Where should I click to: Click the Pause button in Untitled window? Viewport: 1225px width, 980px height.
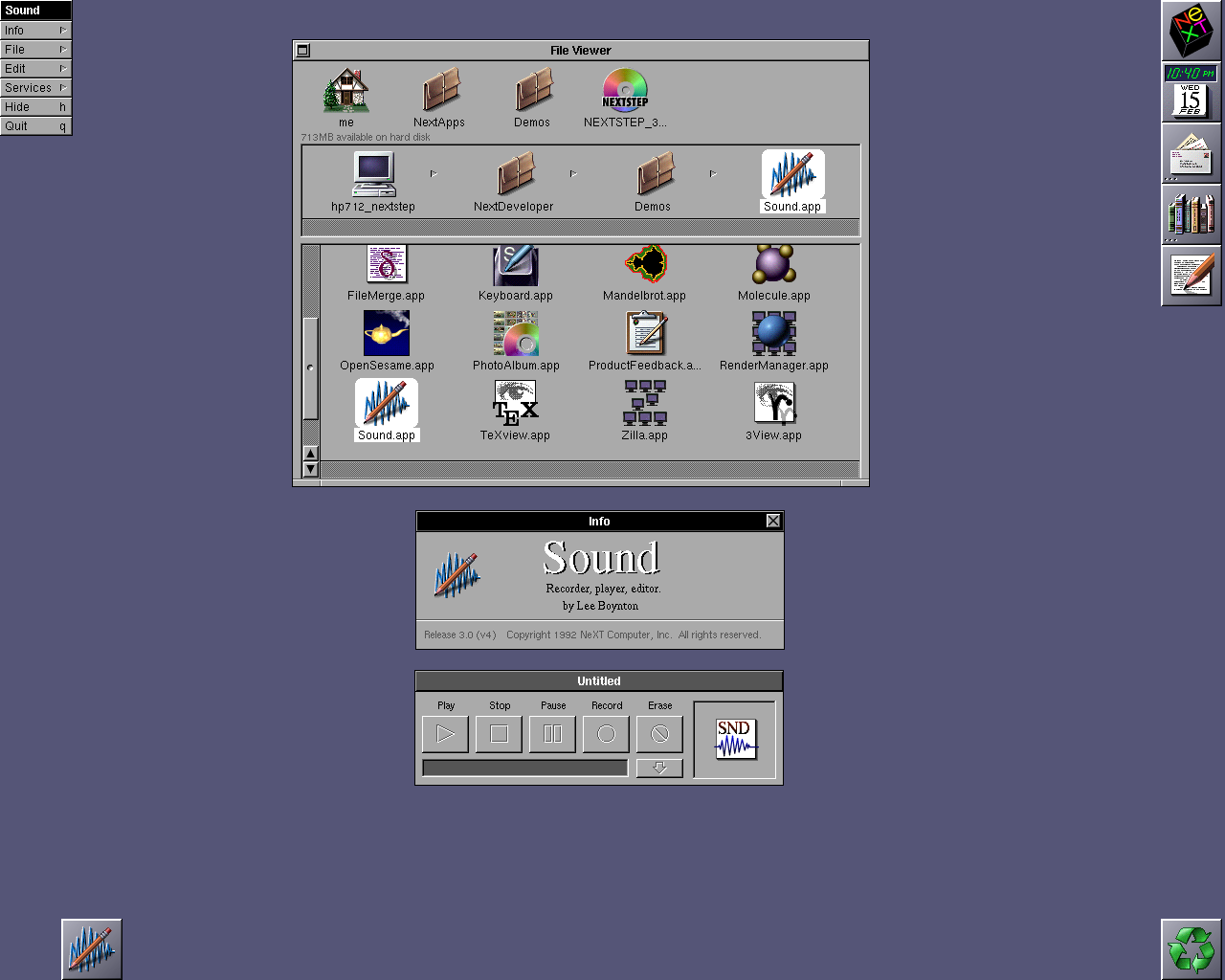pyautogui.click(x=552, y=734)
